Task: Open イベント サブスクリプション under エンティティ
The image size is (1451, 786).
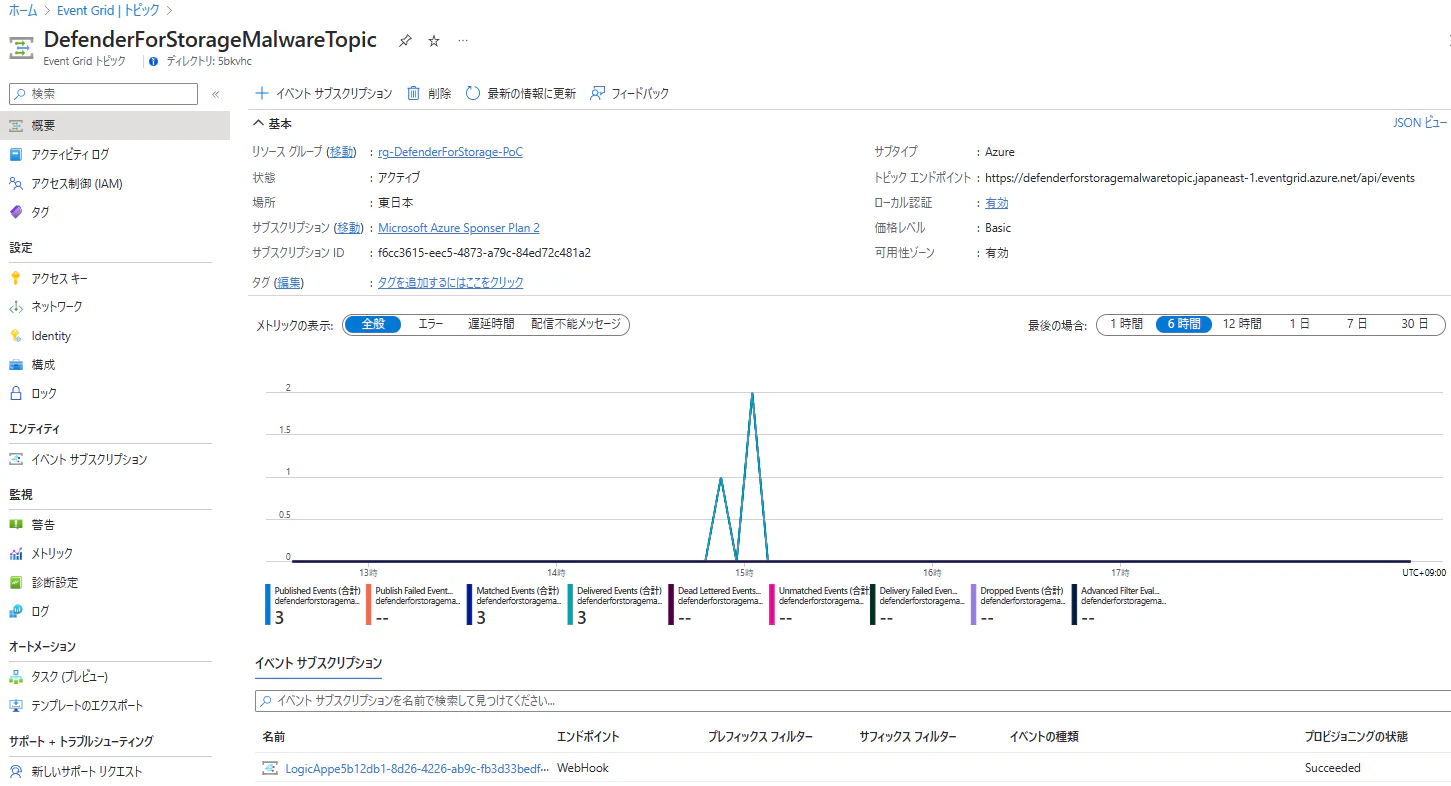Action: pyautogui.click(x=89, y=459)
